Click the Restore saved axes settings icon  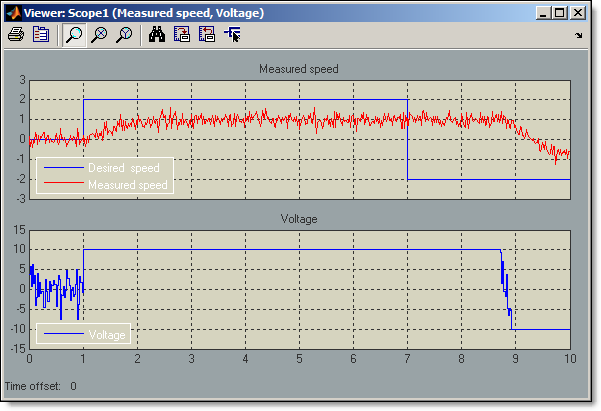[207, 34]
